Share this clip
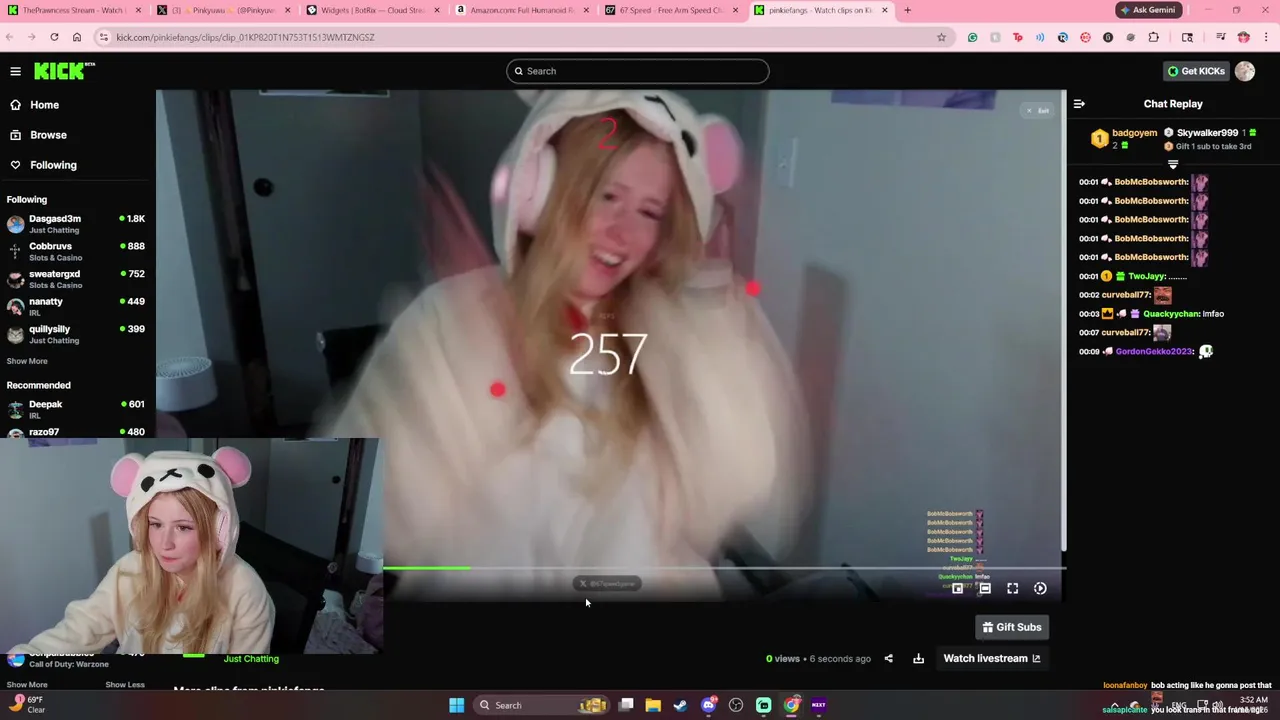Screen dimensions: 1280x720 (888, 659)
